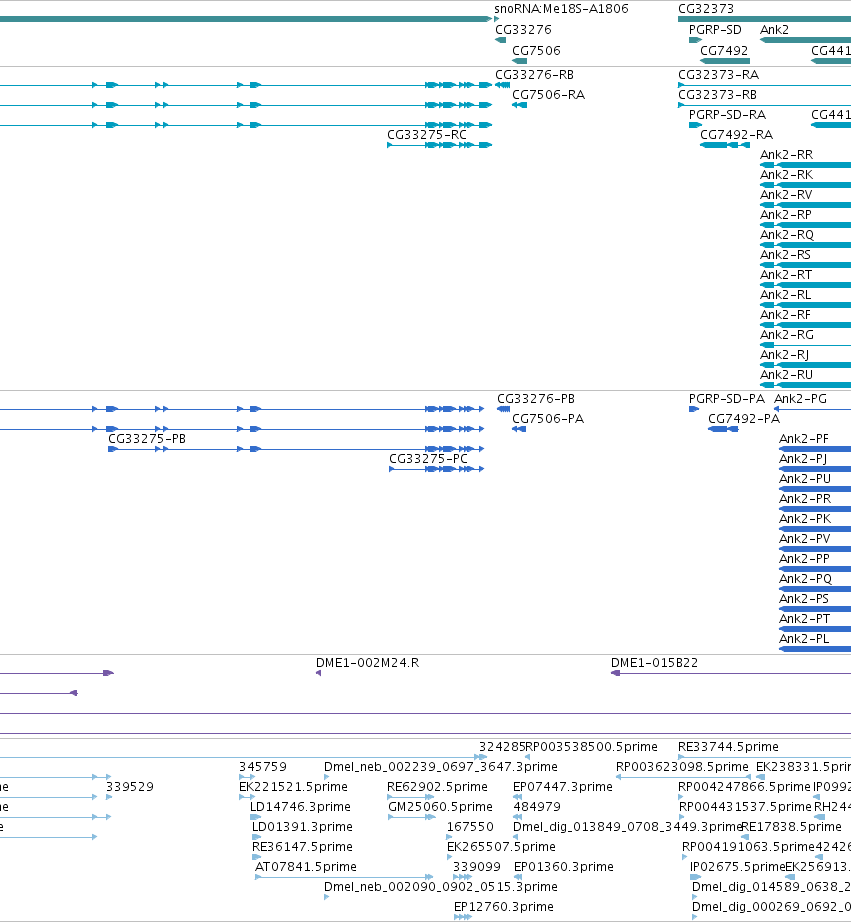Select the EP01360.3prime EST label
Screen dimensions: 851x922
564,867
